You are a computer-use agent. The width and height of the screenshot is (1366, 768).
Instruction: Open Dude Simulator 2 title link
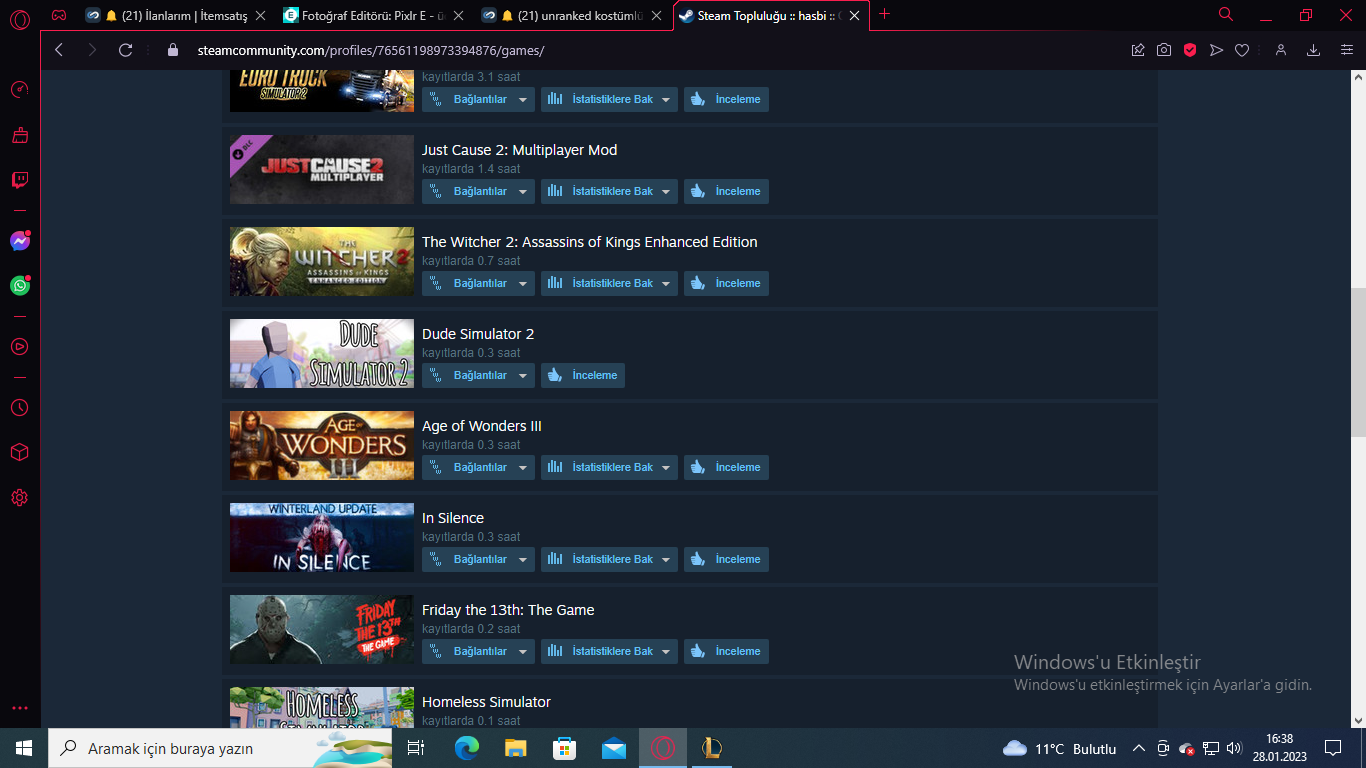478,334
